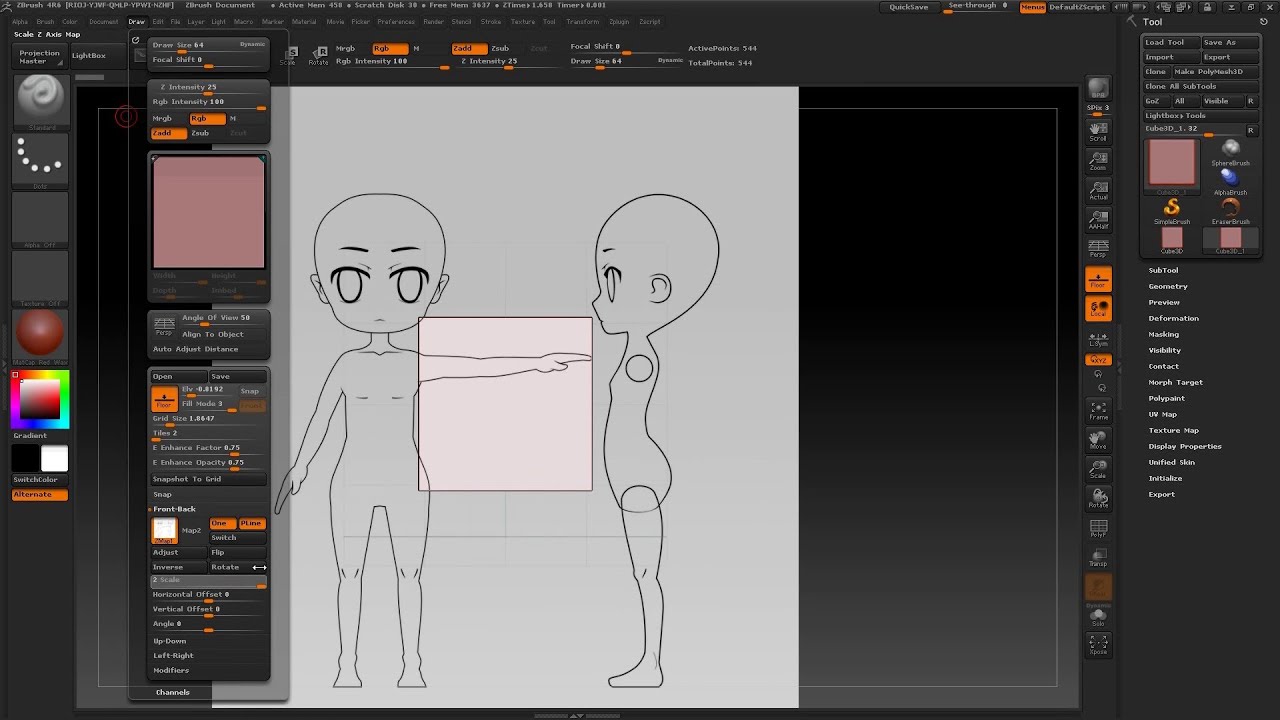Toggle the Floor grid in right shelf
This screenshot has width=1280, height=720.
click(1098, 279)
